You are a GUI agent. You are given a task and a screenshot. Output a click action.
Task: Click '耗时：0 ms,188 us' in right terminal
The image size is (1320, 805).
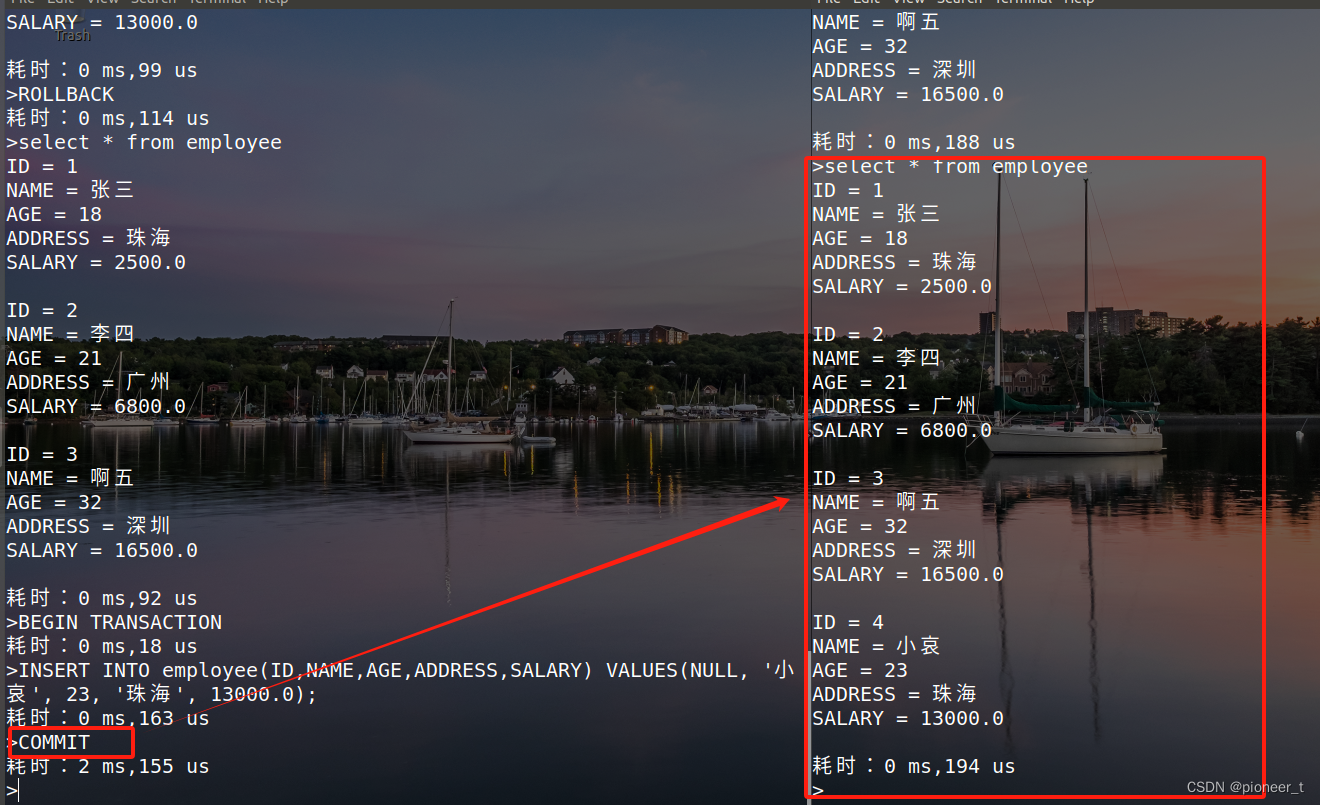pyautogui.click(x=914, y=143)
